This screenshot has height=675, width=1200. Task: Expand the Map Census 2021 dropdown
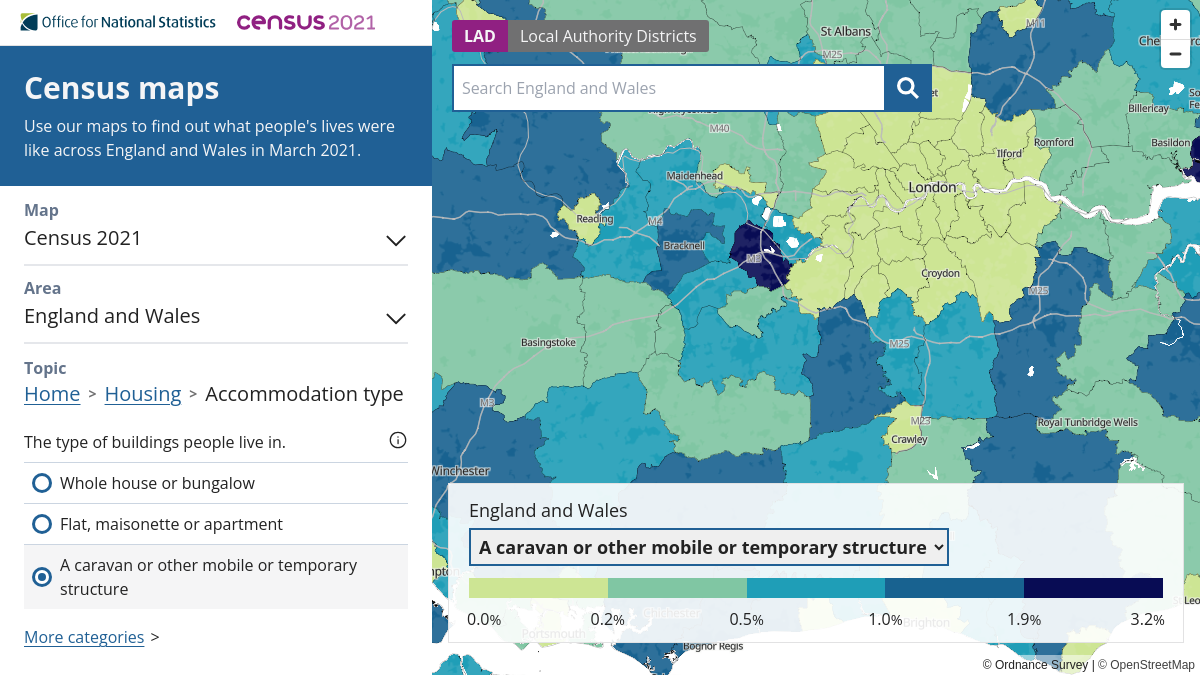(216, 238)
